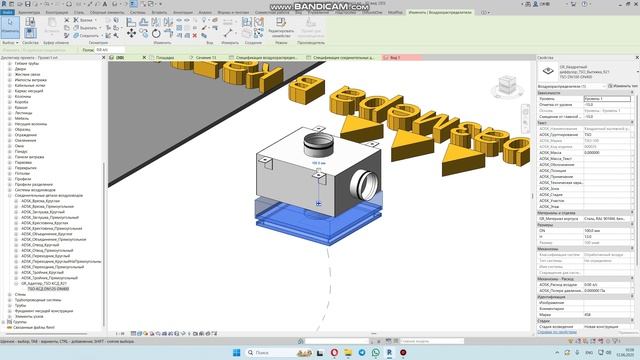Close the Project Browser panel
This screenshot has height=360, width=640.
click(x=103, y=58)
